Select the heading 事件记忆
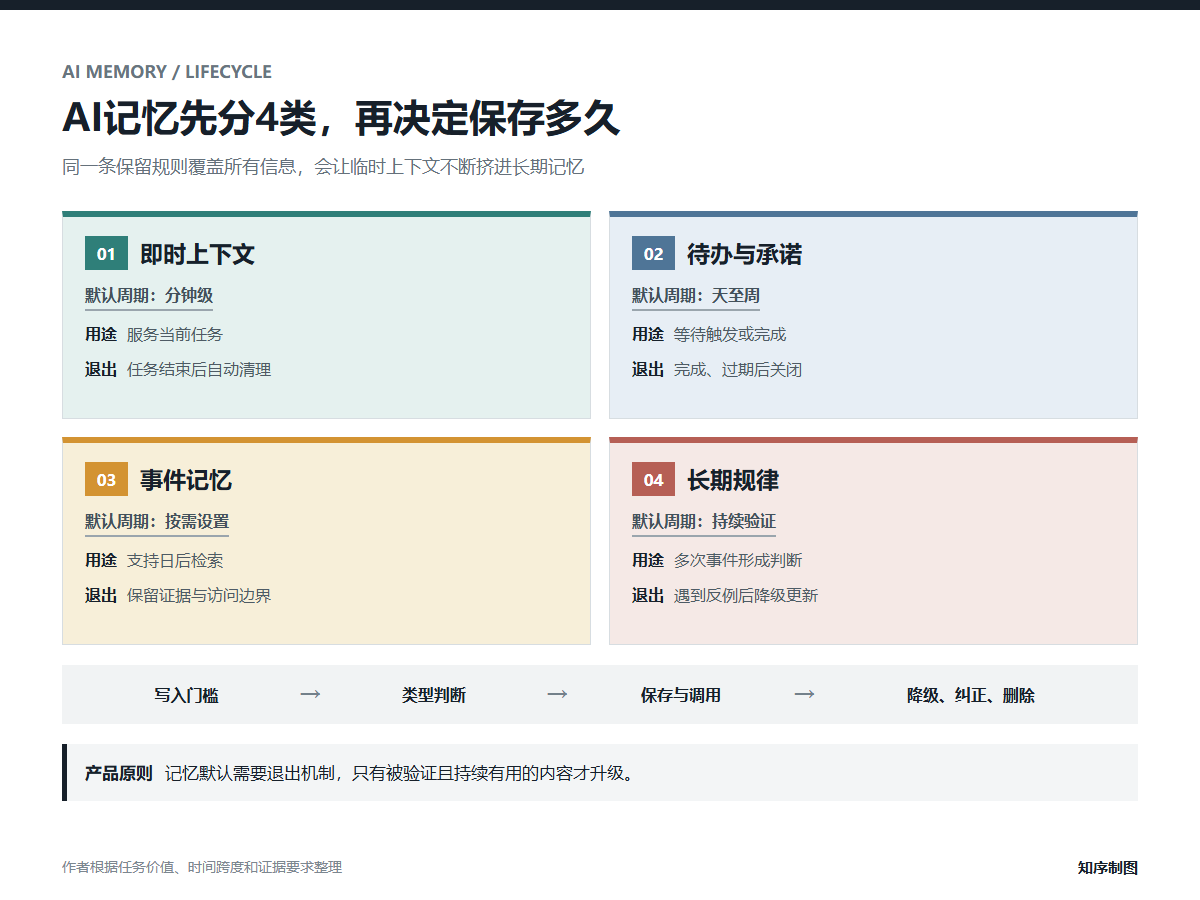Screen dimensions: 1200x900 tap(186, 480)
